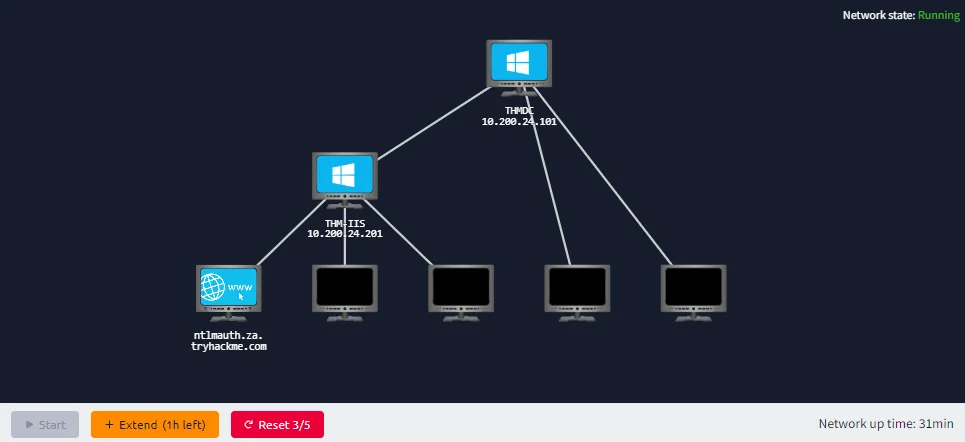Image resolution: width=965 pixels, height=442 pixels.
Task: Reset the network (3/5)
Action: pyautogui.click(x=278, y=425)
